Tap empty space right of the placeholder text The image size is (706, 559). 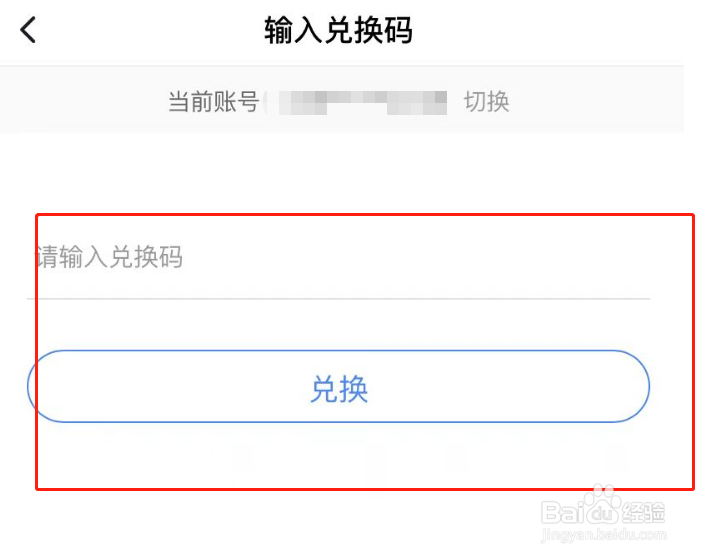(414, 257)
